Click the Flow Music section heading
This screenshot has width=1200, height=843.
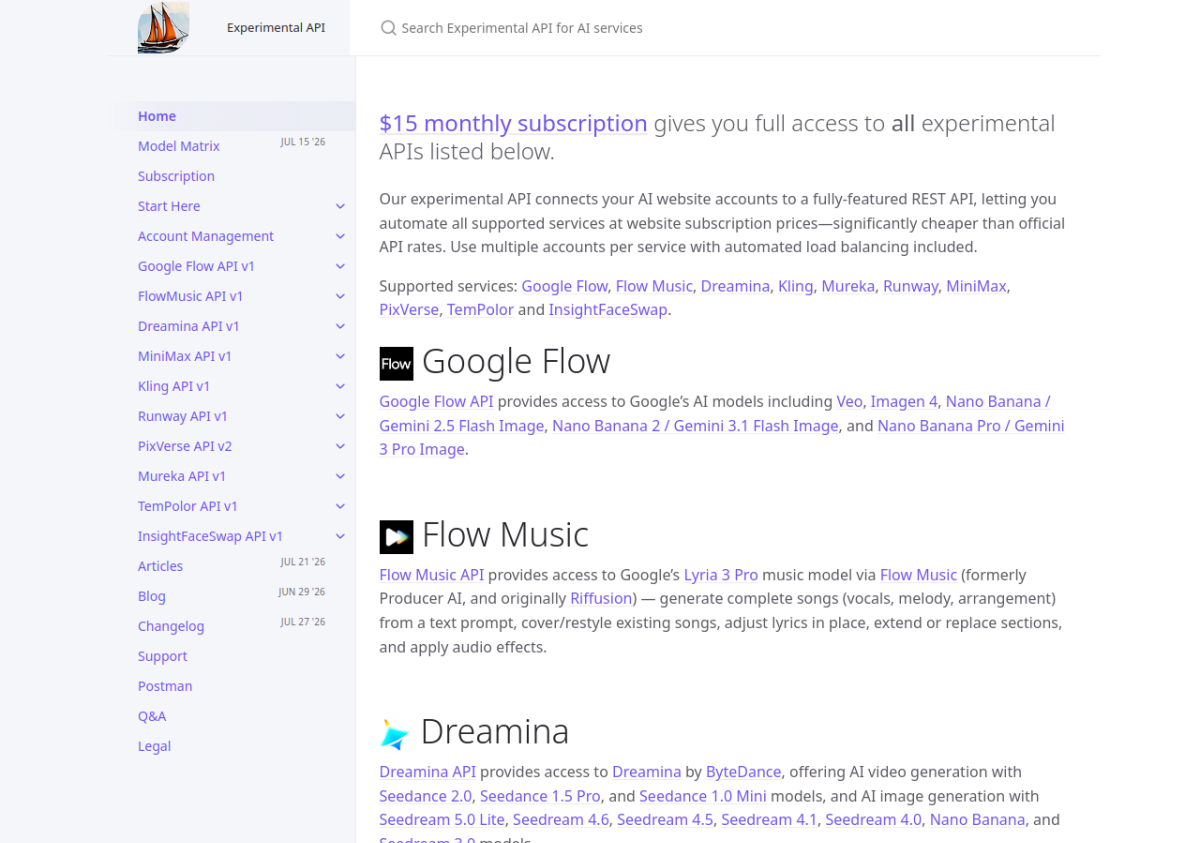pos(505,535)
